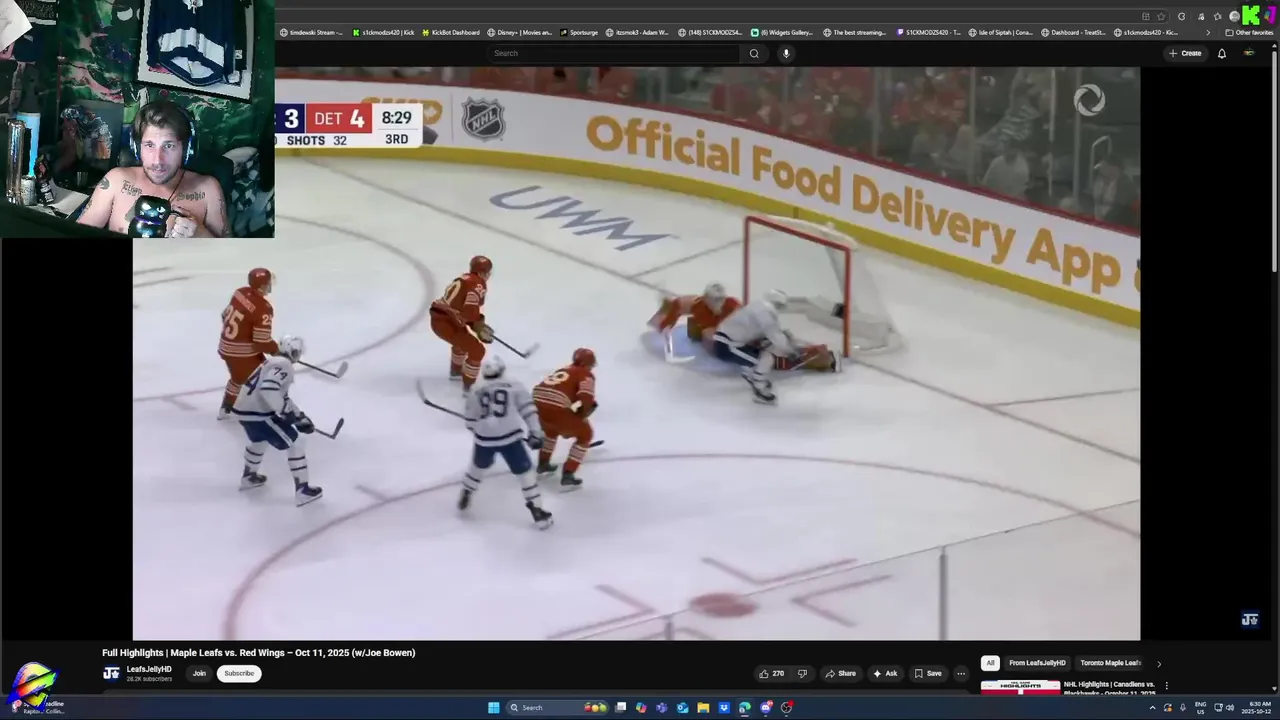Subscribe to LeafsJellyHD
Image resolution: width=1280 pixels, height=720 pixels.
pos(239,673)
